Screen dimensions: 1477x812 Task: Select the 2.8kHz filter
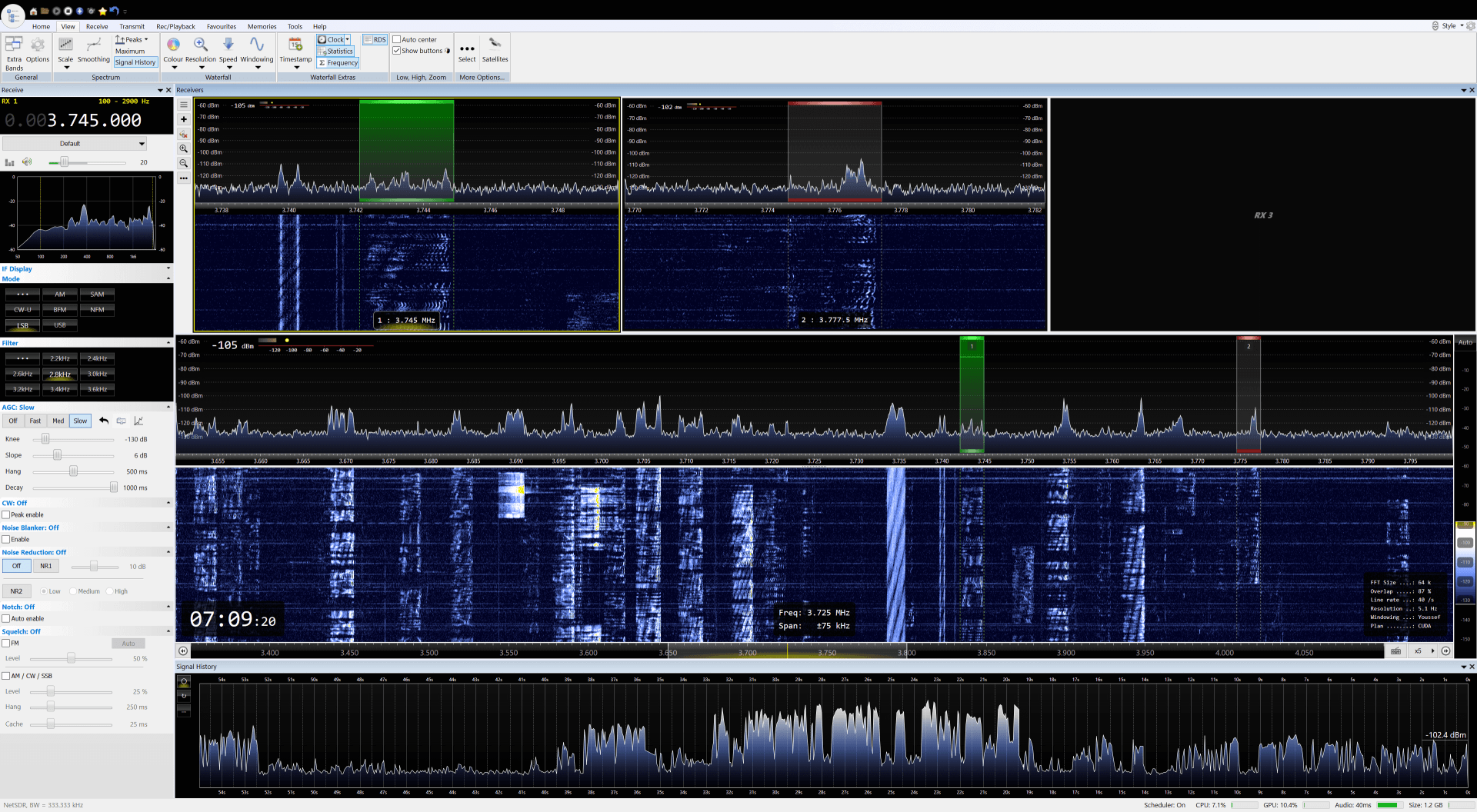coord(59,374)
